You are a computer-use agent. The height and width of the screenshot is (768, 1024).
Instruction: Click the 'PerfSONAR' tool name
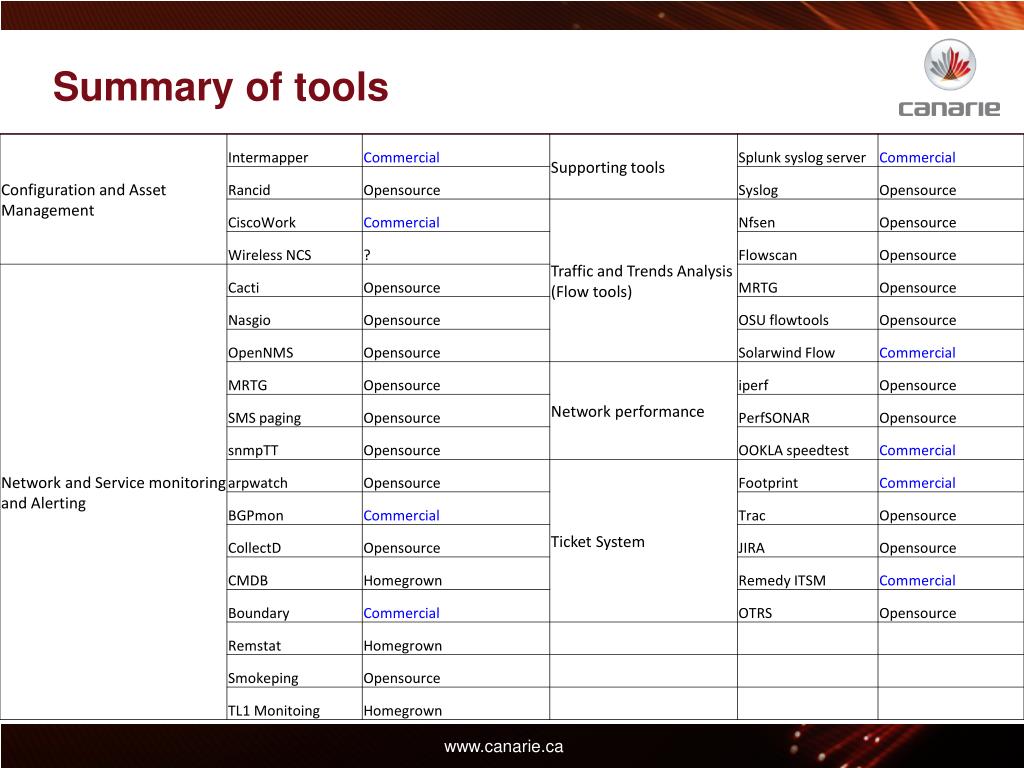774,418
